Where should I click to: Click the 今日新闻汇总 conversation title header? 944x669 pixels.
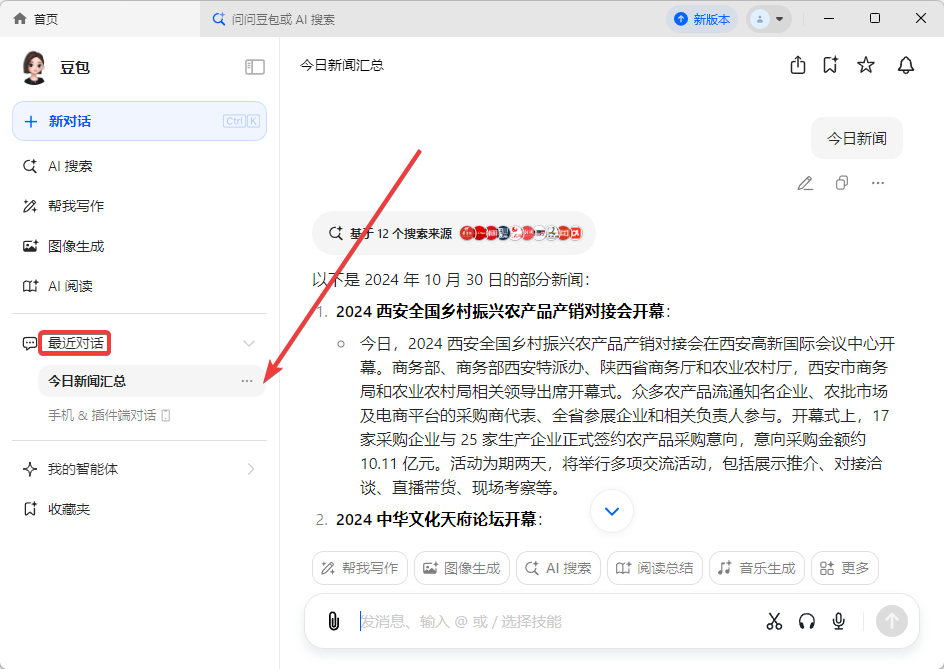tap(341, 65)
